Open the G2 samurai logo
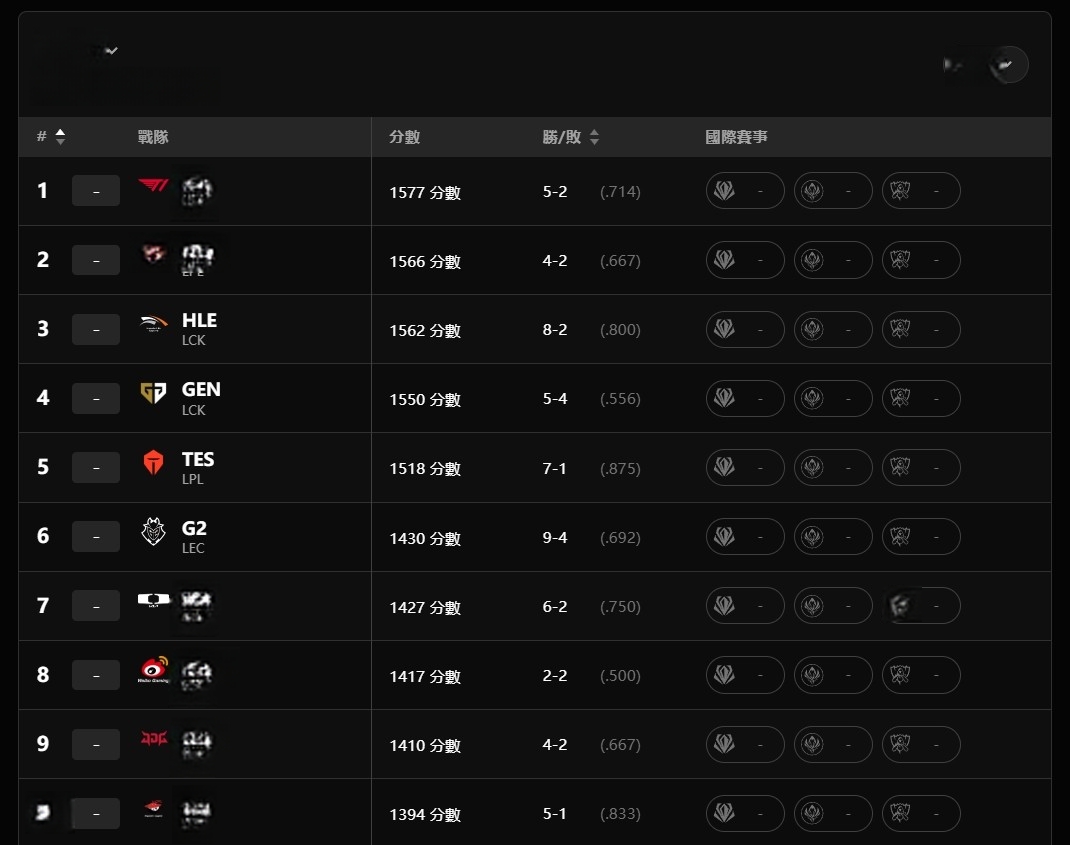This screenshot has height=845, width=1070. click(153, 531)
